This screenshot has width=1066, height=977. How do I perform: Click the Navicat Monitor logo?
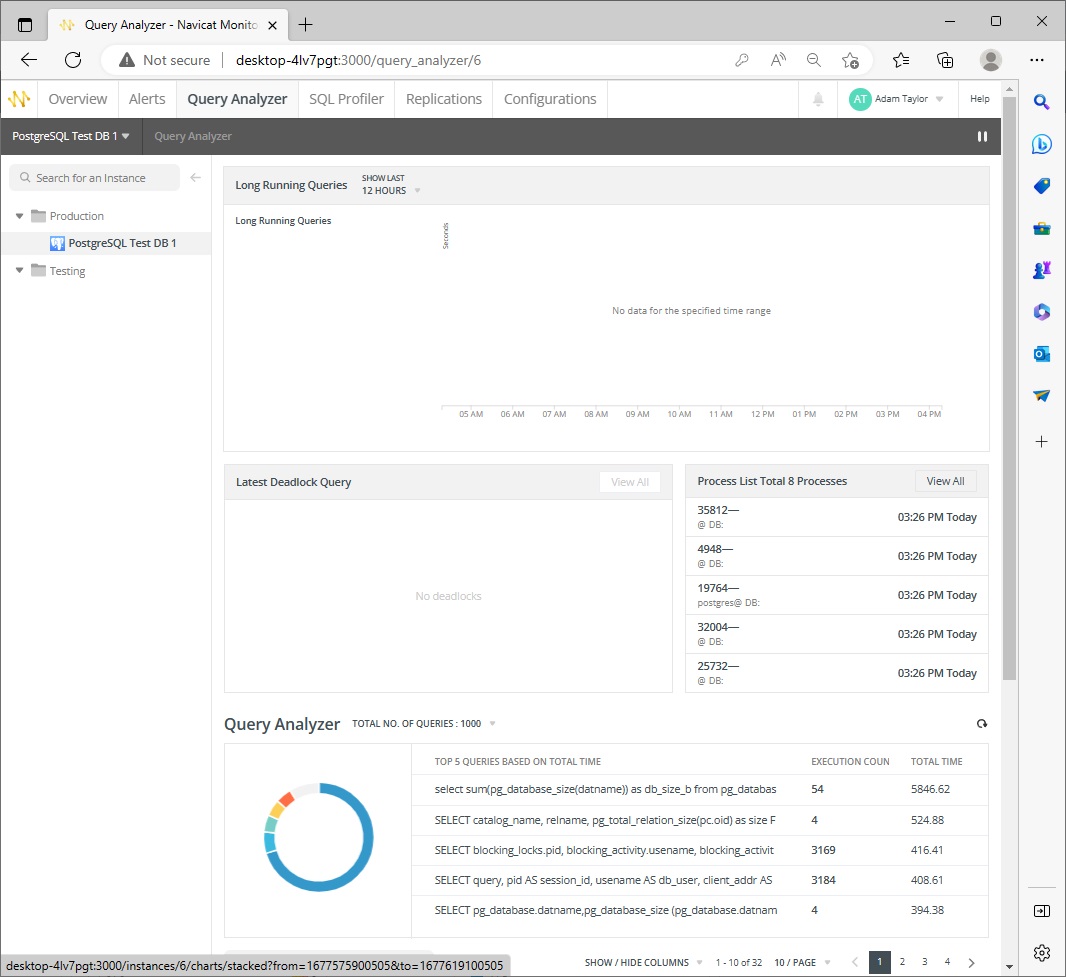(19, 98)
